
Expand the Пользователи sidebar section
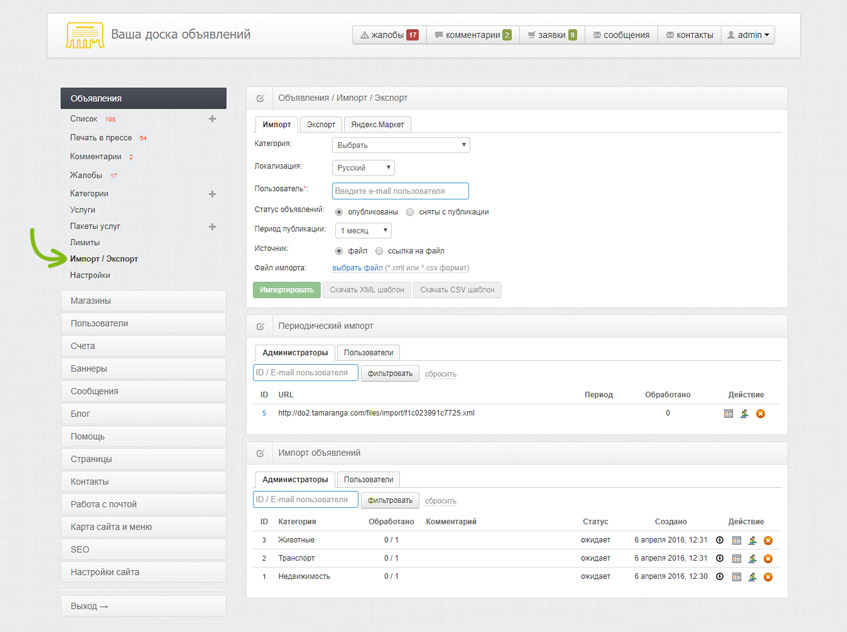point(143,324)
